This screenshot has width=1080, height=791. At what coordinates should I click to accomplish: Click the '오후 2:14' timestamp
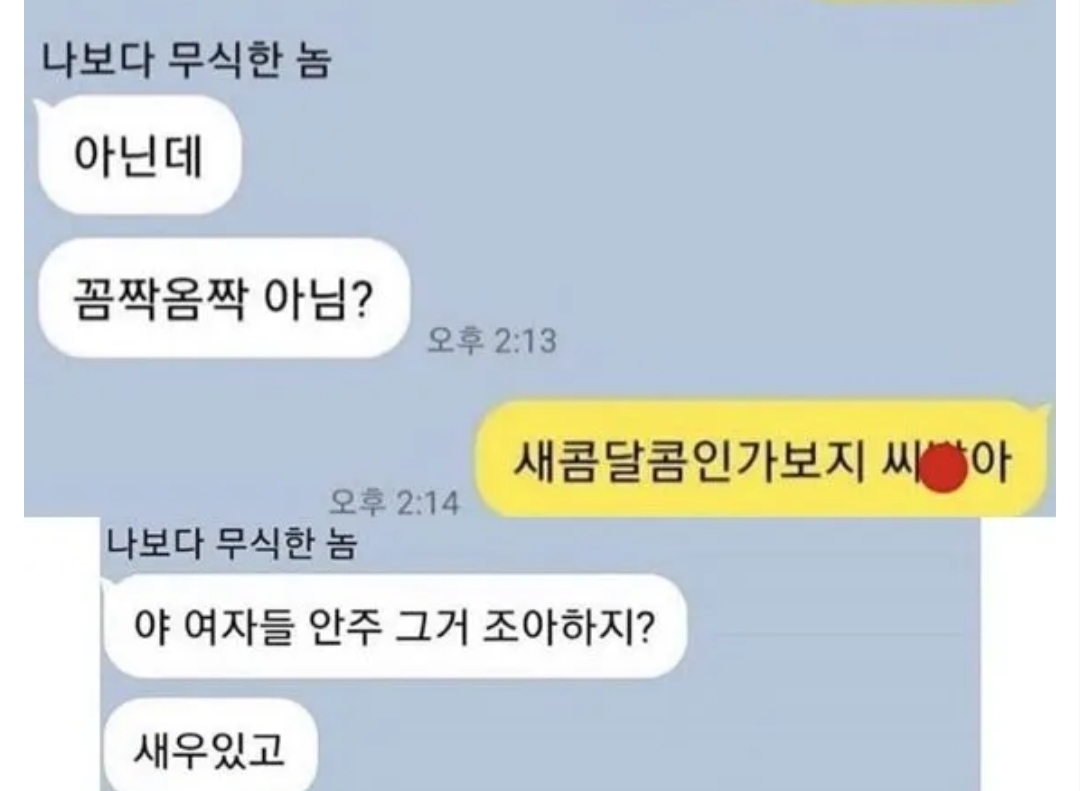[x=394, y=502]
